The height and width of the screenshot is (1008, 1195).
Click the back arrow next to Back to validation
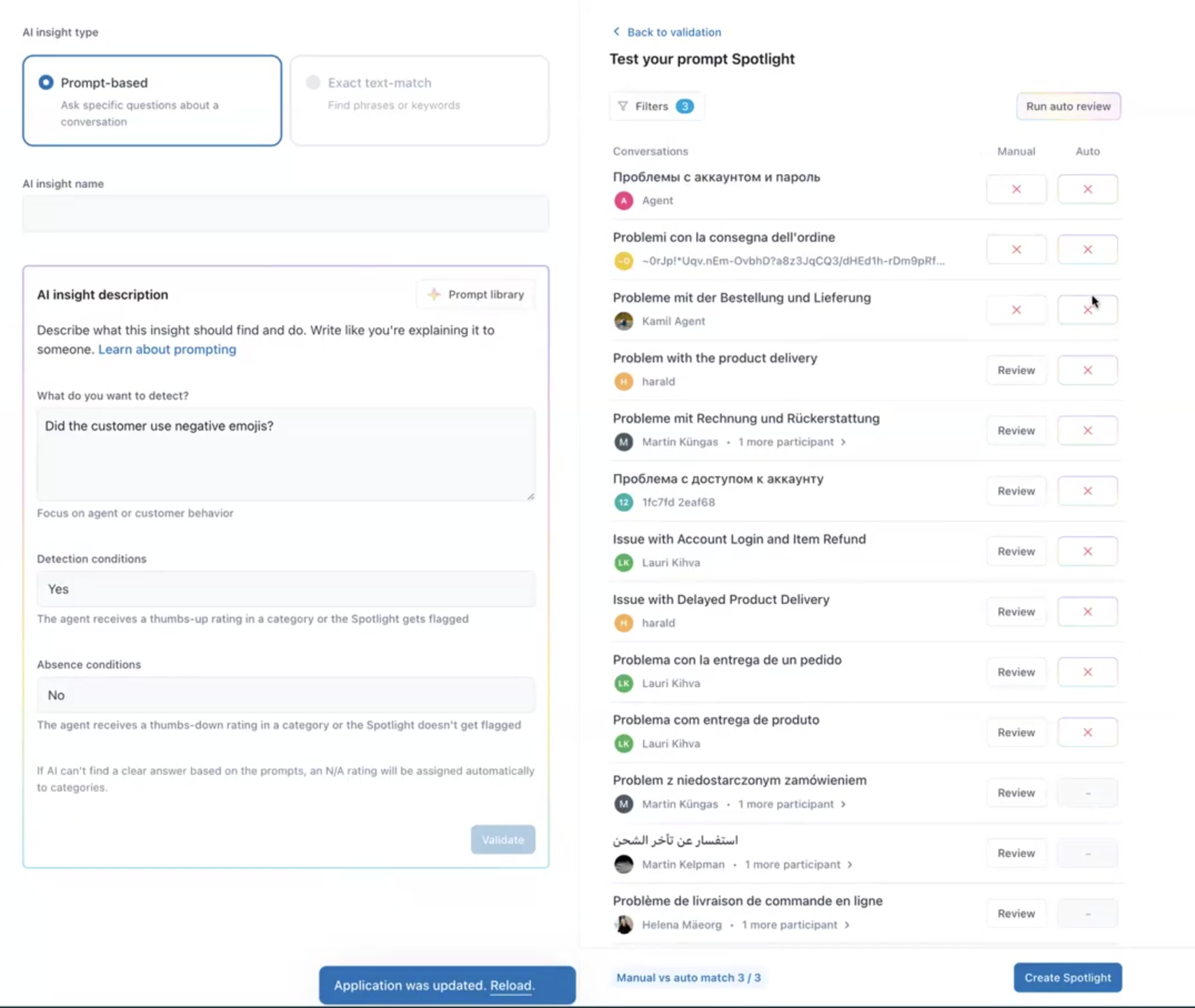pyautogui.click(x=616, y=32)
